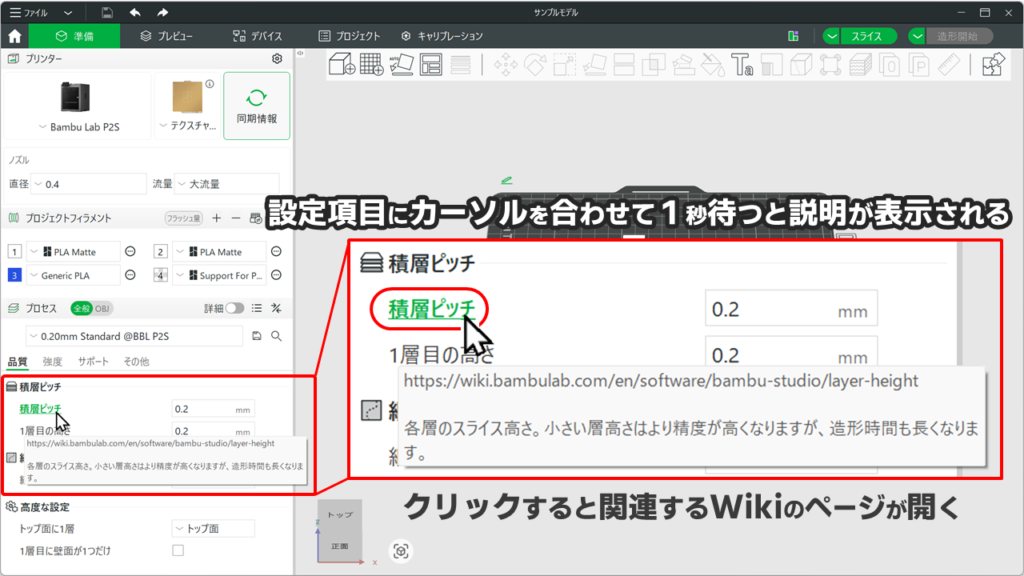Click the save project floppy icon
The image size is (1024, 576).
(x=107, y=13)
